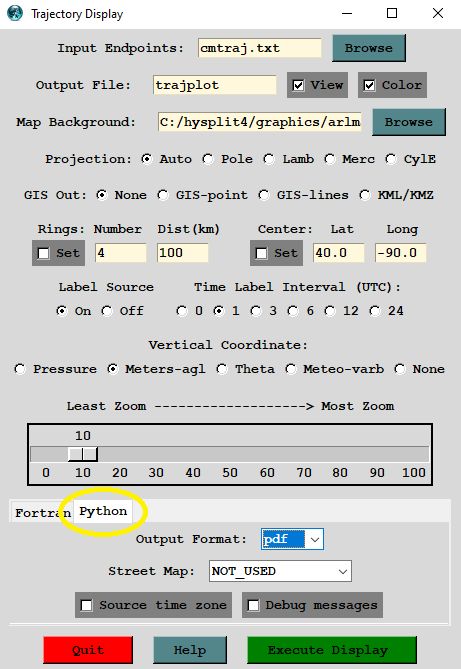Click the Input Endpoints text field
The width and height of the screenshot is (461, 669).
260,48
